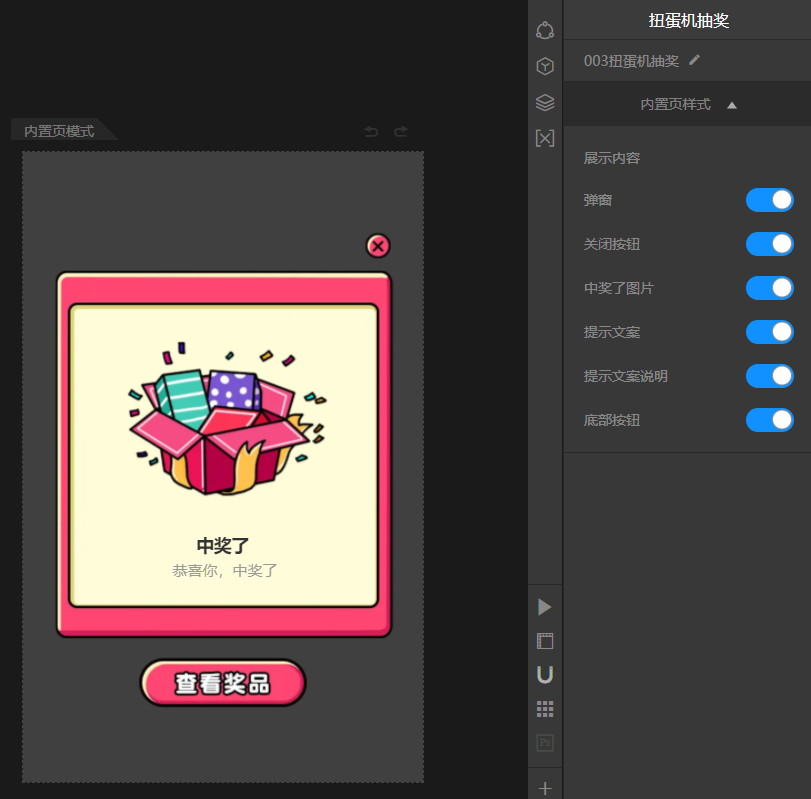Image resolution: width=811 pixels, height=799 pixels.
Task: Click the grid dots icon
Action: 545,709
